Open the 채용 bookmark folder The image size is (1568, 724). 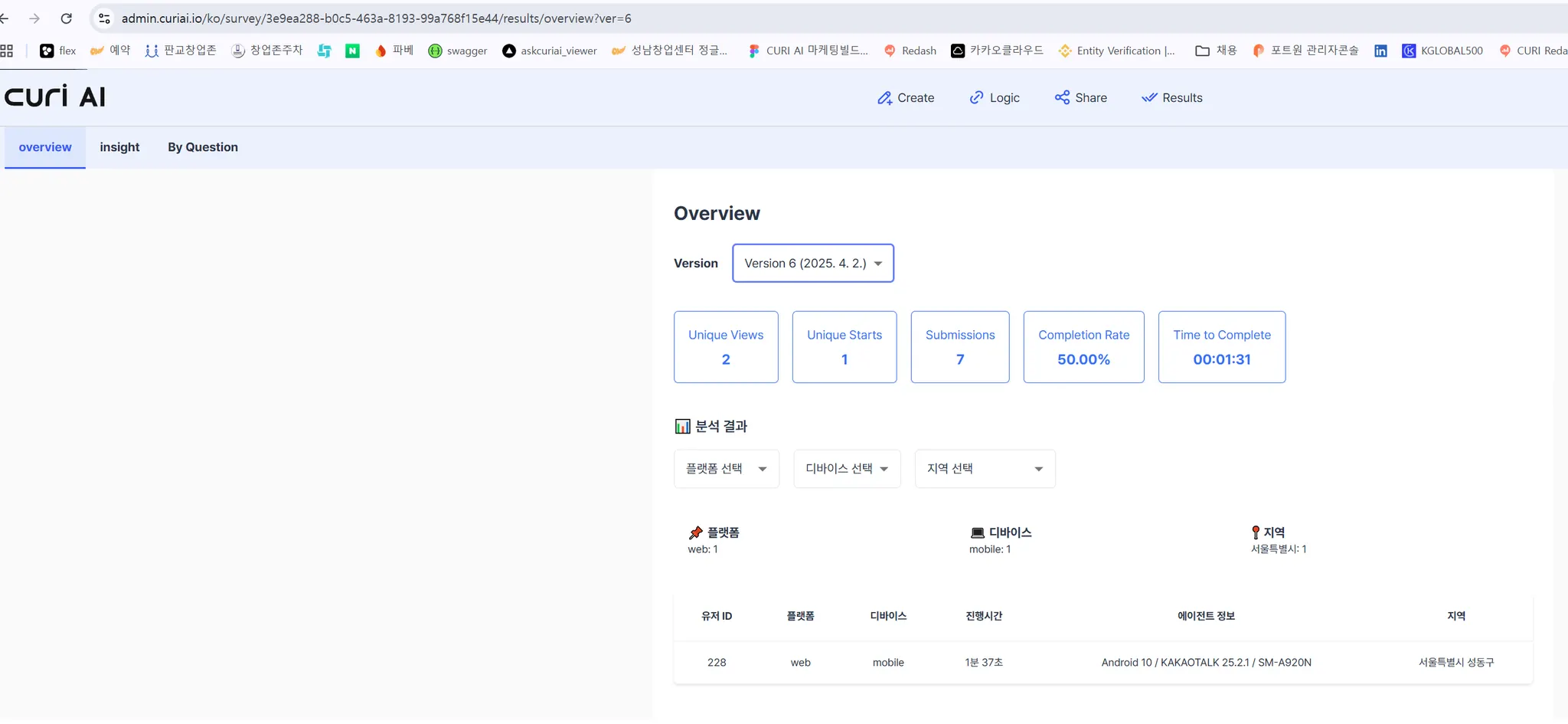(x=1217, y=51)
